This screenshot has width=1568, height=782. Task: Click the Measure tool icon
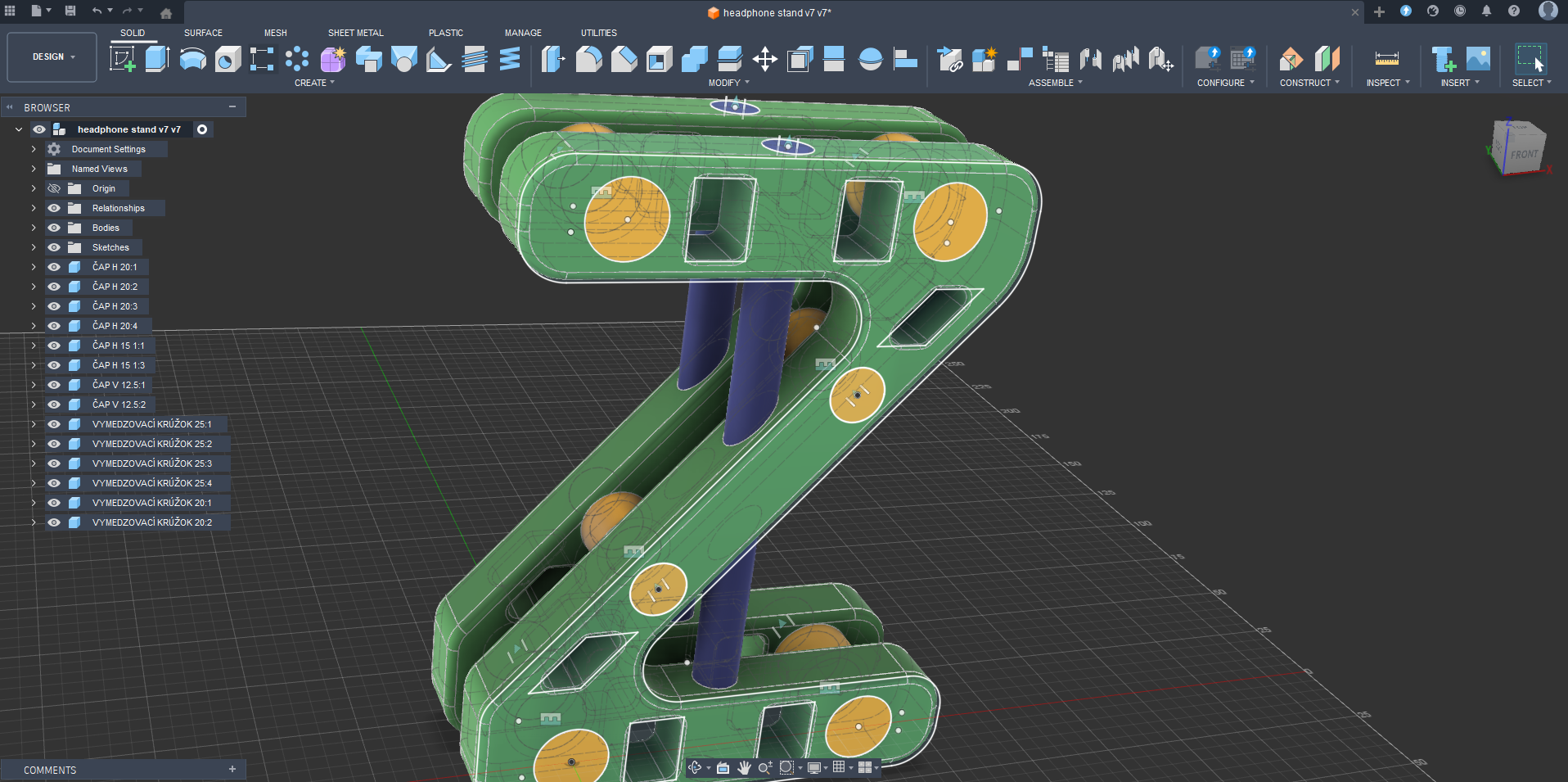1386,59
